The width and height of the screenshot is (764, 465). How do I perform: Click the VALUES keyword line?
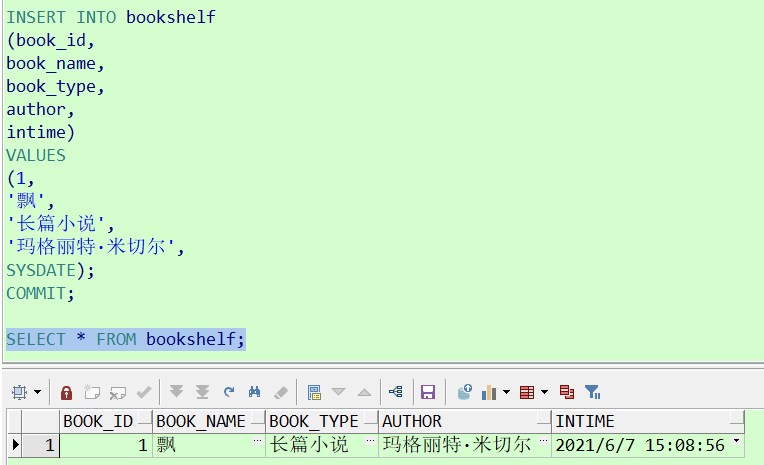[36, 155]
